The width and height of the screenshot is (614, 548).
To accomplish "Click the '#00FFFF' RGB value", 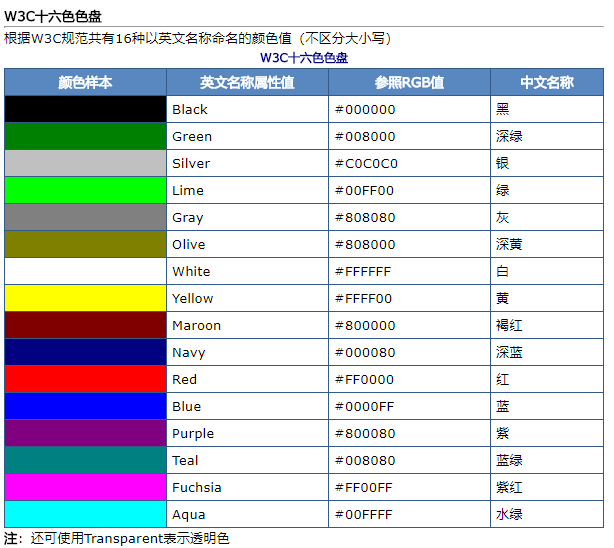I will click(364, 515).
